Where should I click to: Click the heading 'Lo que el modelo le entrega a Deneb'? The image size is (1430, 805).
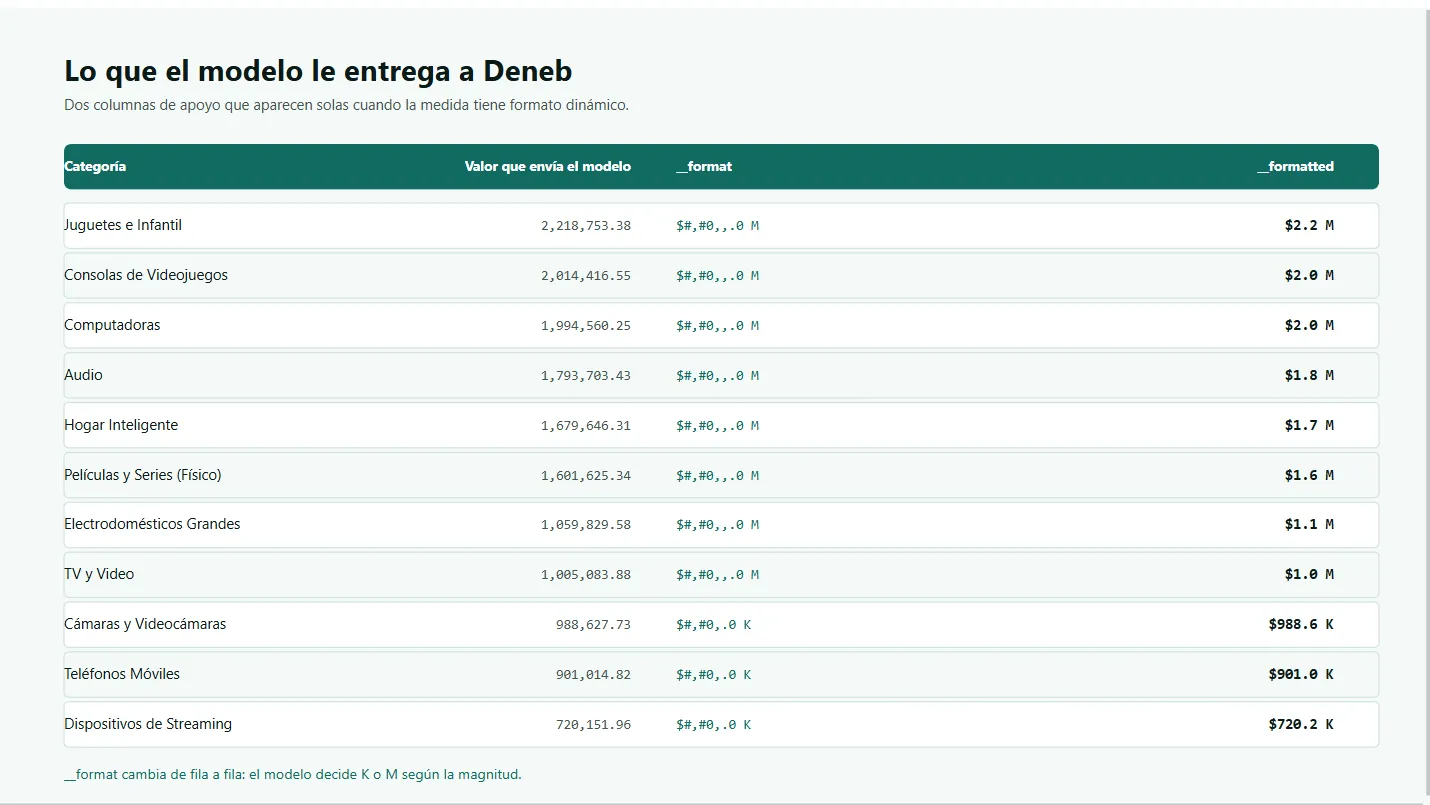click(x=318, y=71)
